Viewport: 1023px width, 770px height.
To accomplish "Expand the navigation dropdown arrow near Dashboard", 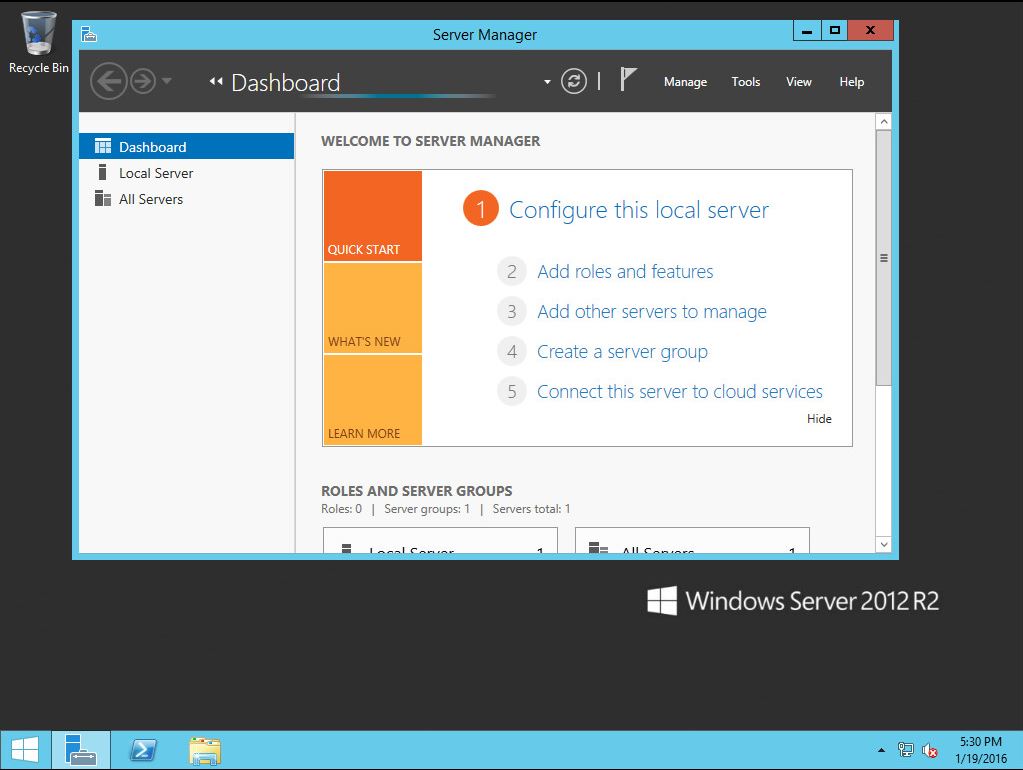I will click(547, 81).
